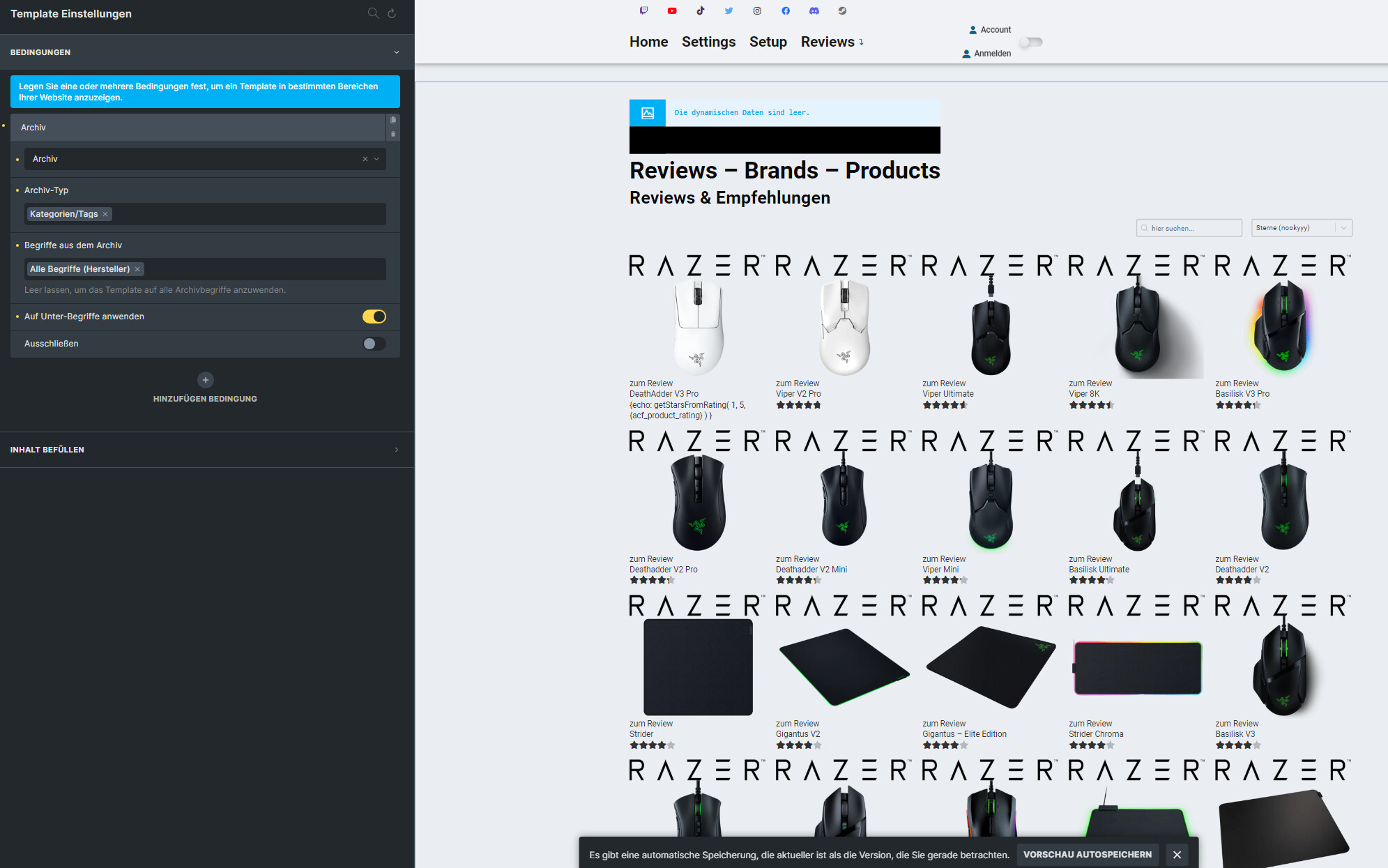Click the Viper 8K star rating

pyautogui.click(x=1092, y=405)
